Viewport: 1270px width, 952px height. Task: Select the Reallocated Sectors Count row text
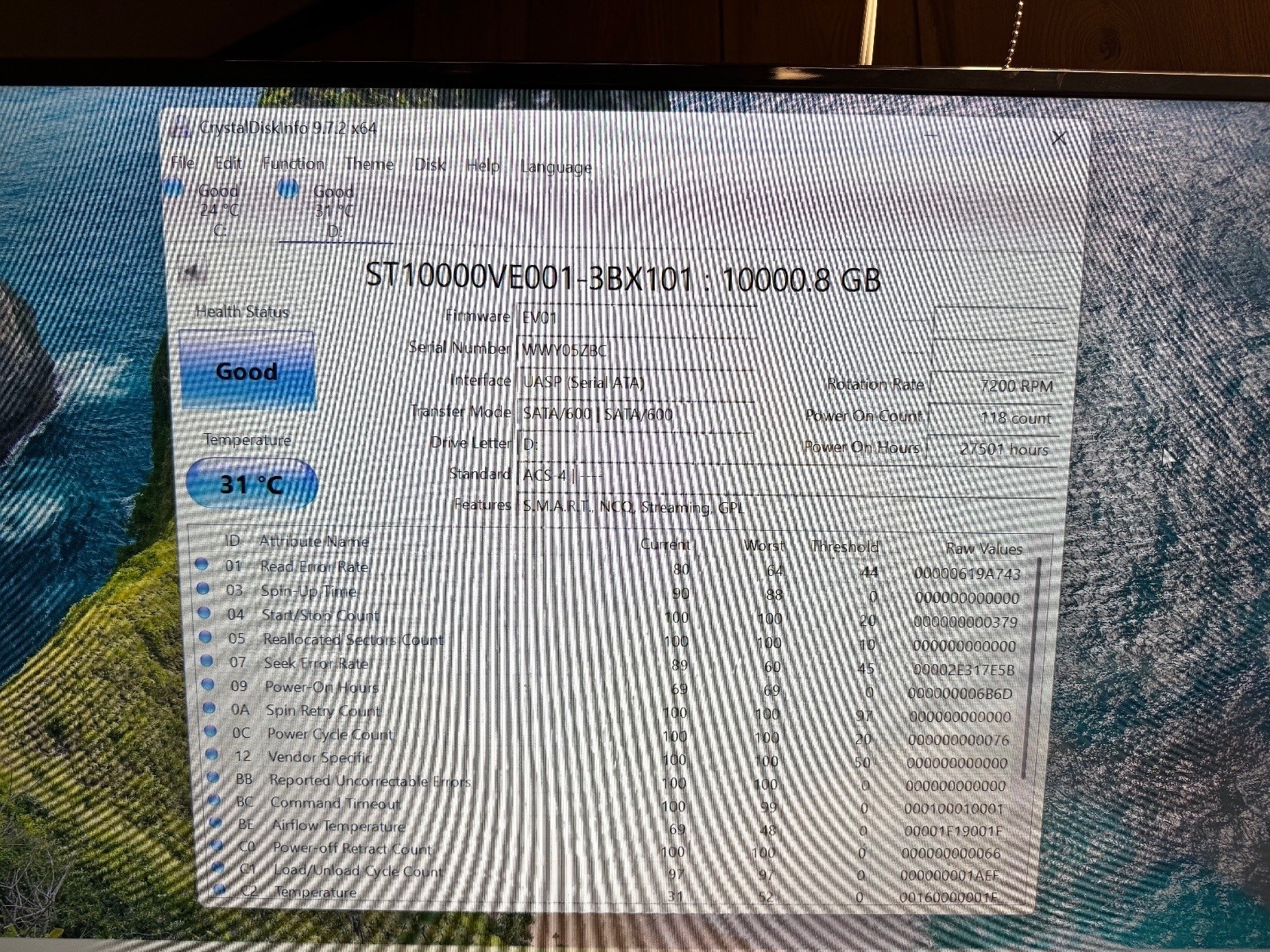click(x=353, y=639)
